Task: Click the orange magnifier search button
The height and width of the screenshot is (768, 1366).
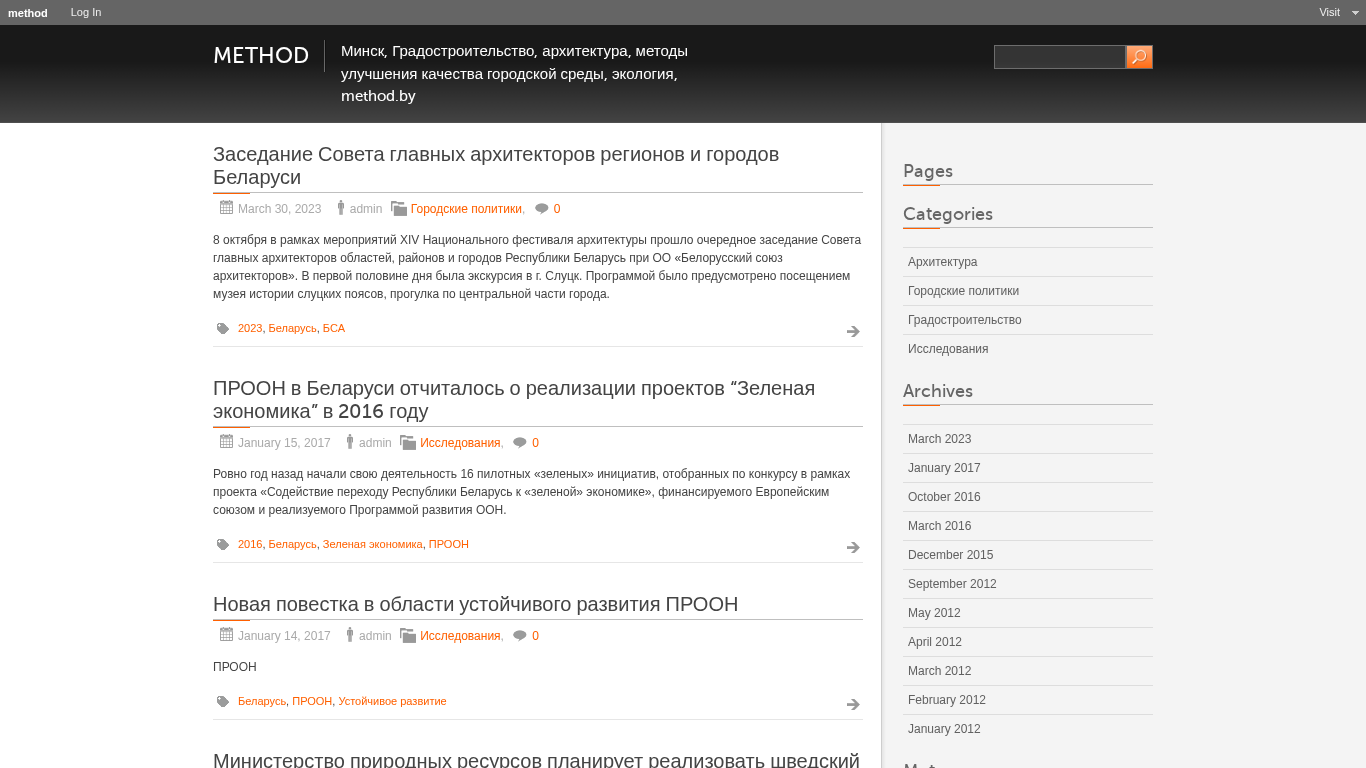Action: coord(1139,57)
